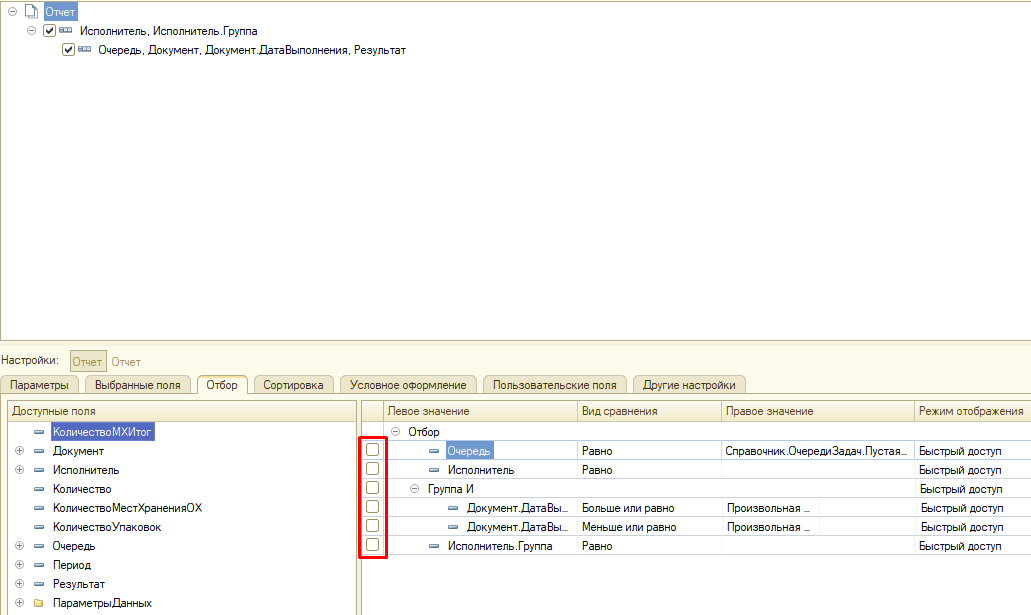Open the Выбранные поля tab
1031x615 pixels.
pyautogui.click(x=137, y=385)
